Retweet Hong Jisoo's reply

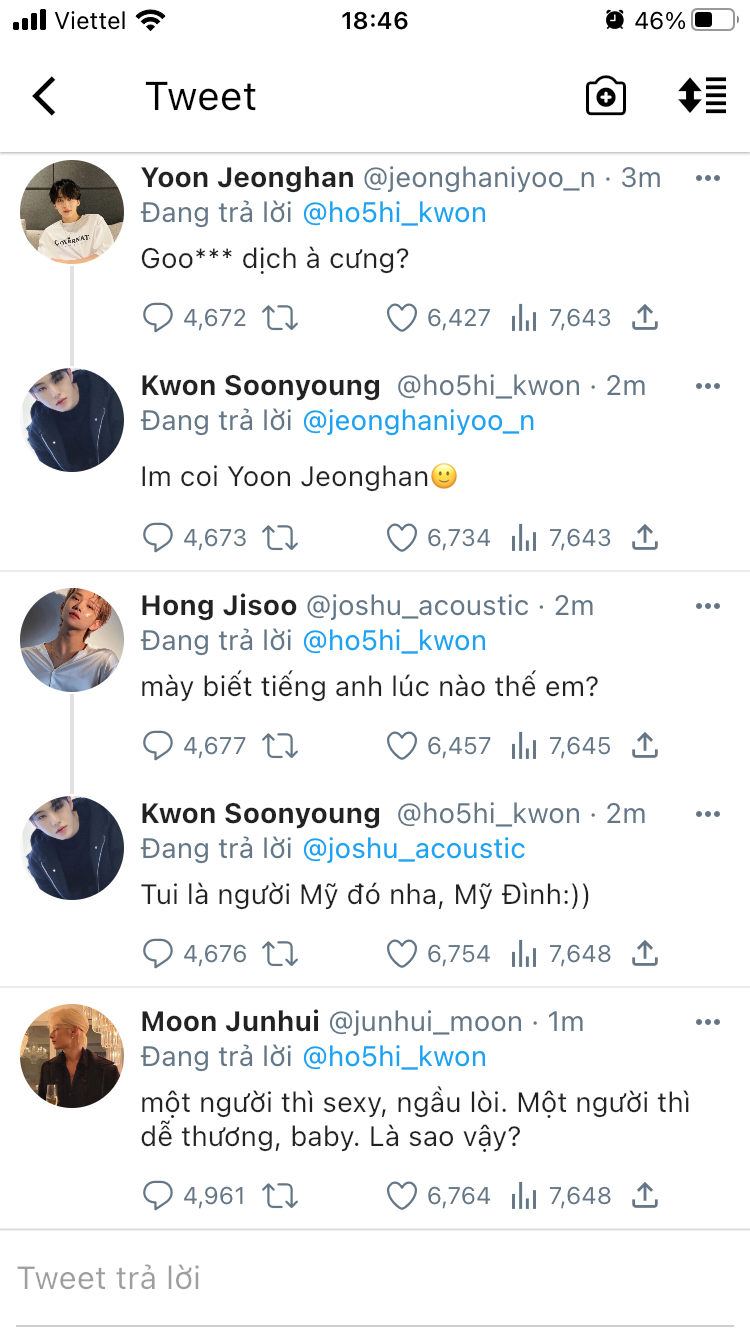[x=280, y=746]
